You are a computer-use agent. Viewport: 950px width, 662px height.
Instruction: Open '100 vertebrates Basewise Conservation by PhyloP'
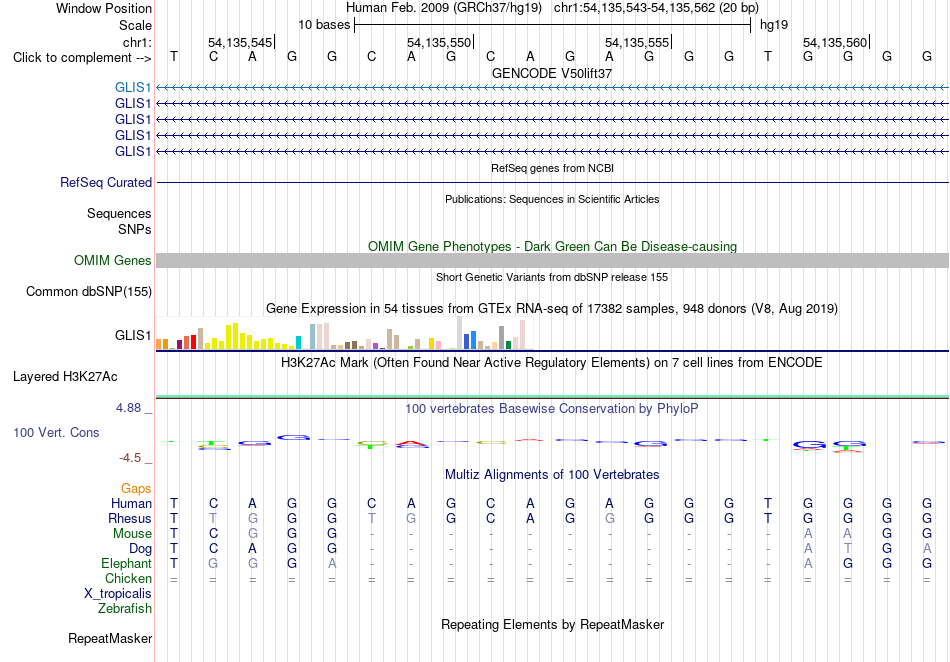click(552, 409)
